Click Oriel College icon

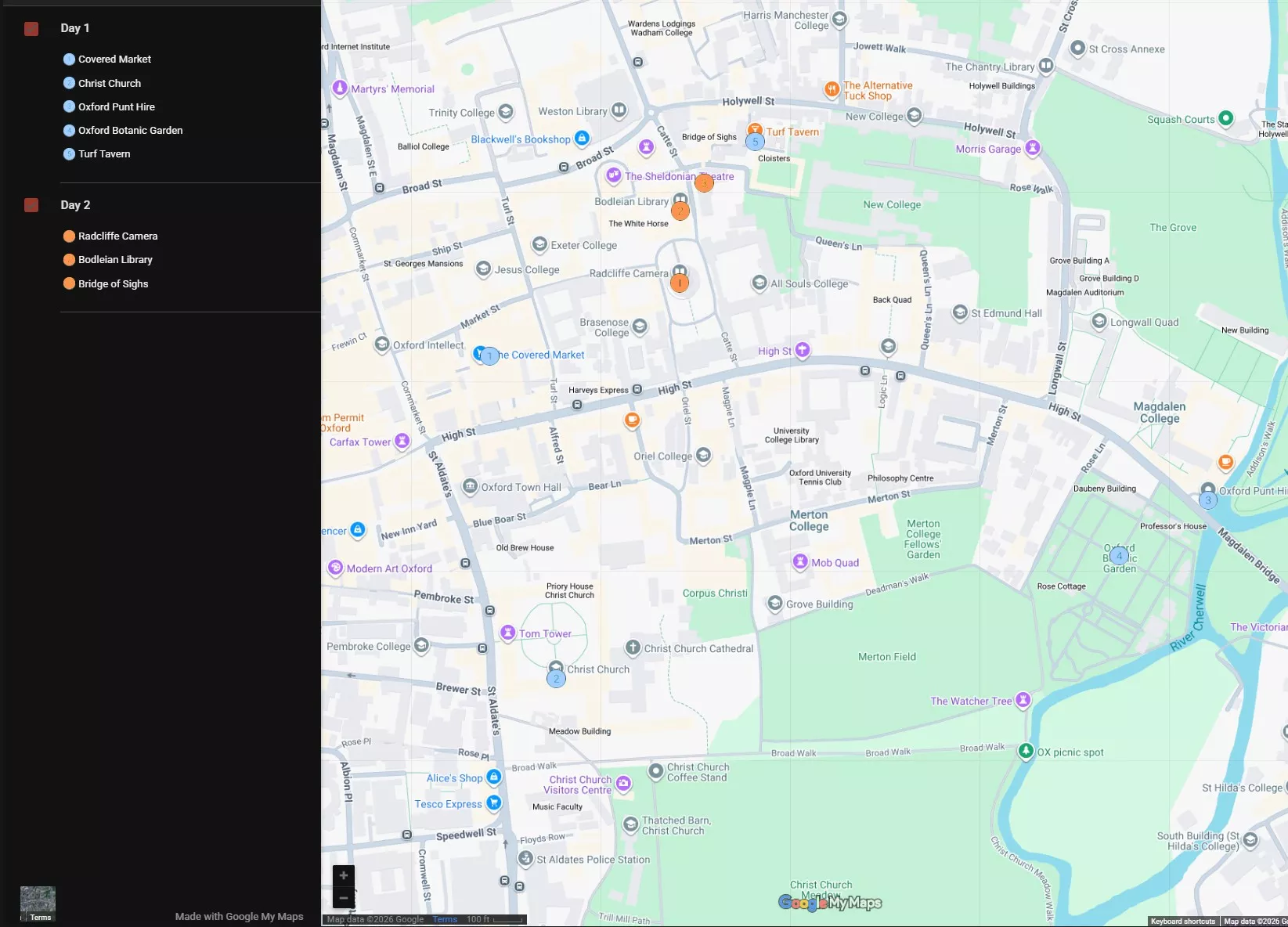click(703, 455)
